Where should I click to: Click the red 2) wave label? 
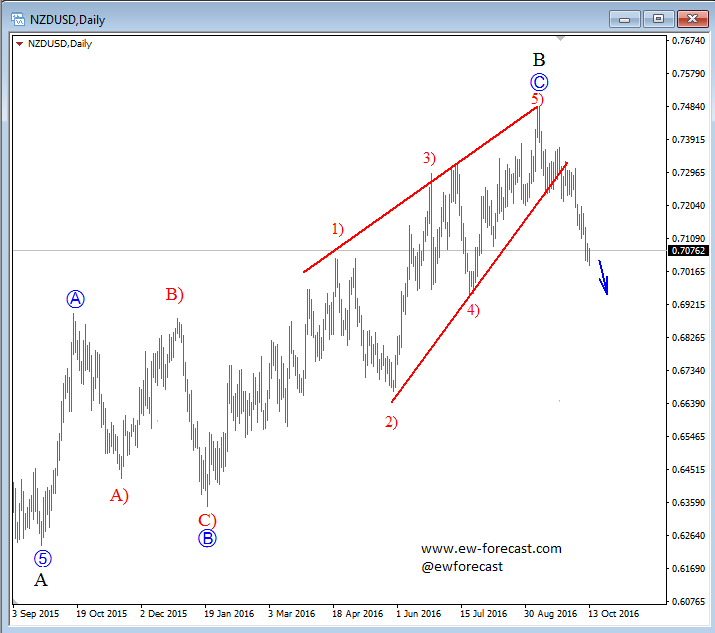[391, 422]
